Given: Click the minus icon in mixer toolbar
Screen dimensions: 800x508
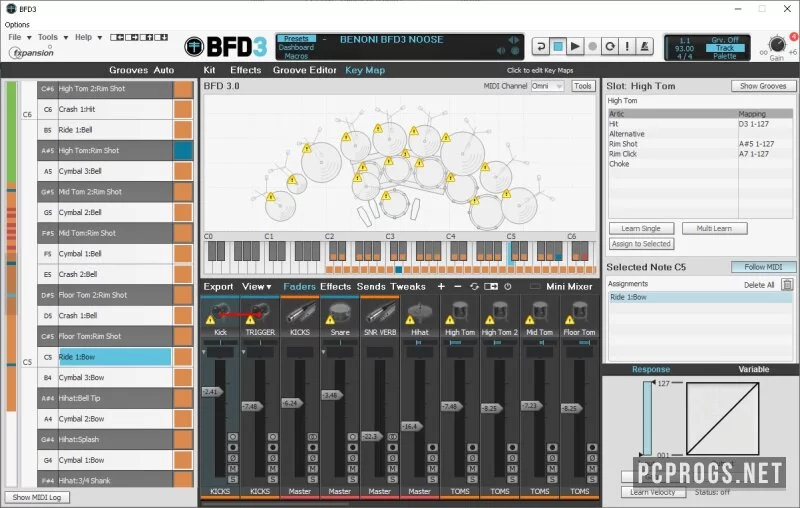Looking at the screenshot, I should [x=457, y=287].
